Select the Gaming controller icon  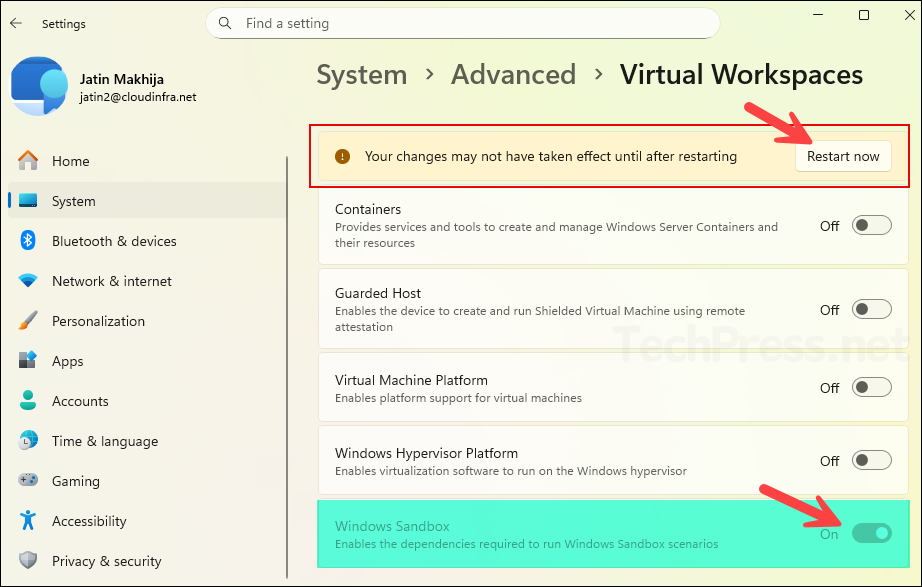point(28,480)
